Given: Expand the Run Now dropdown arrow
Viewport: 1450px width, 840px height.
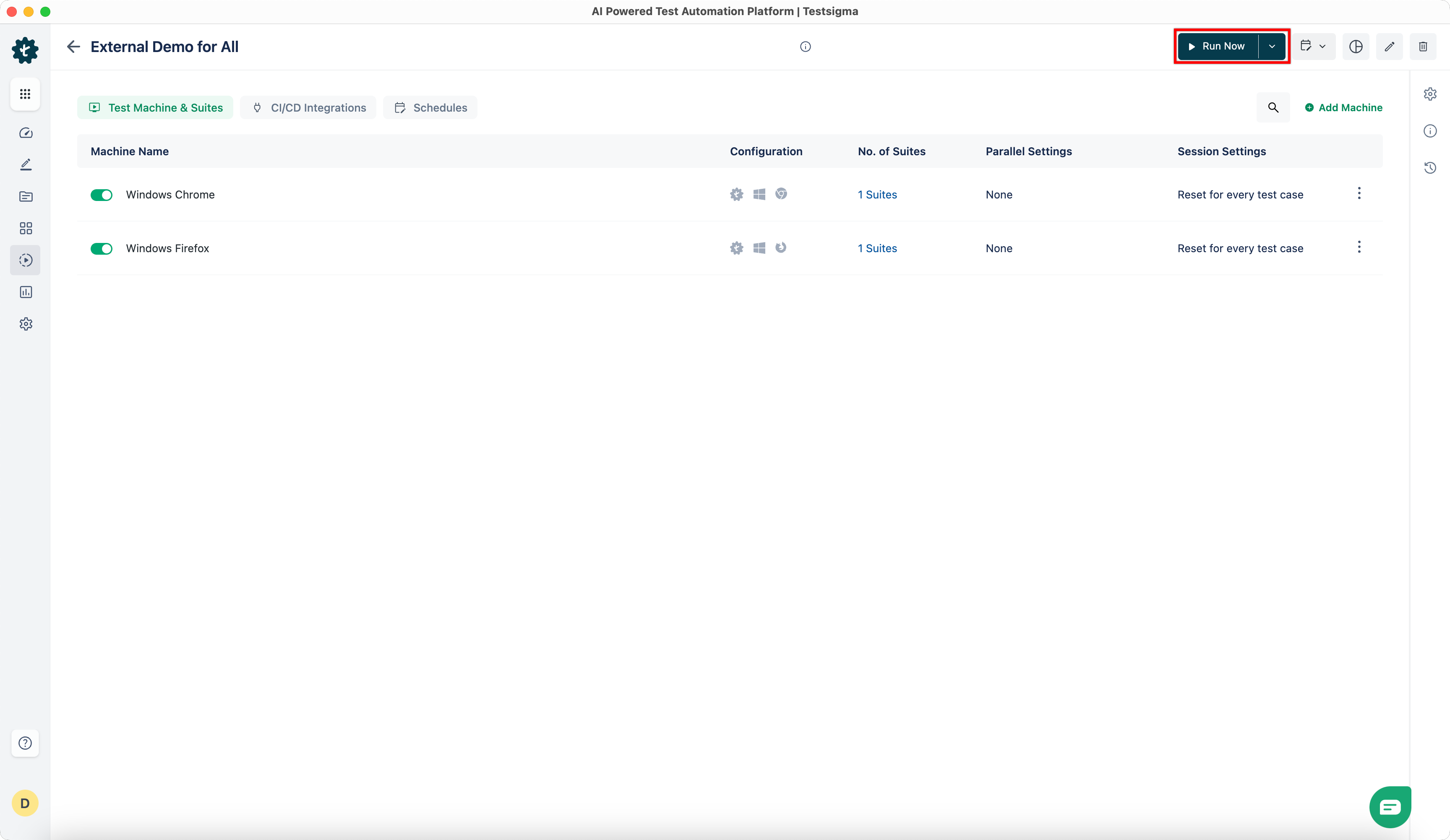Looking at the screenshot, I should tap(1272, 47).
